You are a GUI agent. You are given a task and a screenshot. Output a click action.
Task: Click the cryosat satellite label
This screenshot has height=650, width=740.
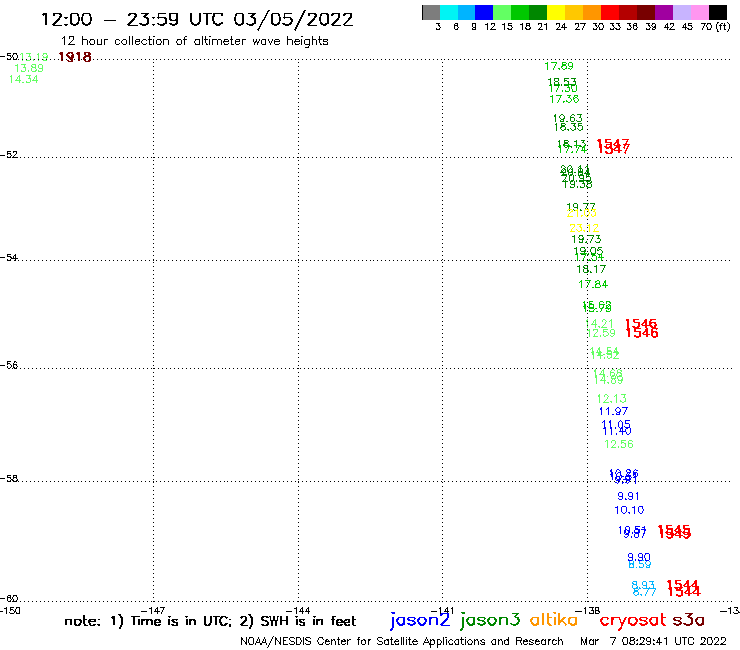point(632,620)
